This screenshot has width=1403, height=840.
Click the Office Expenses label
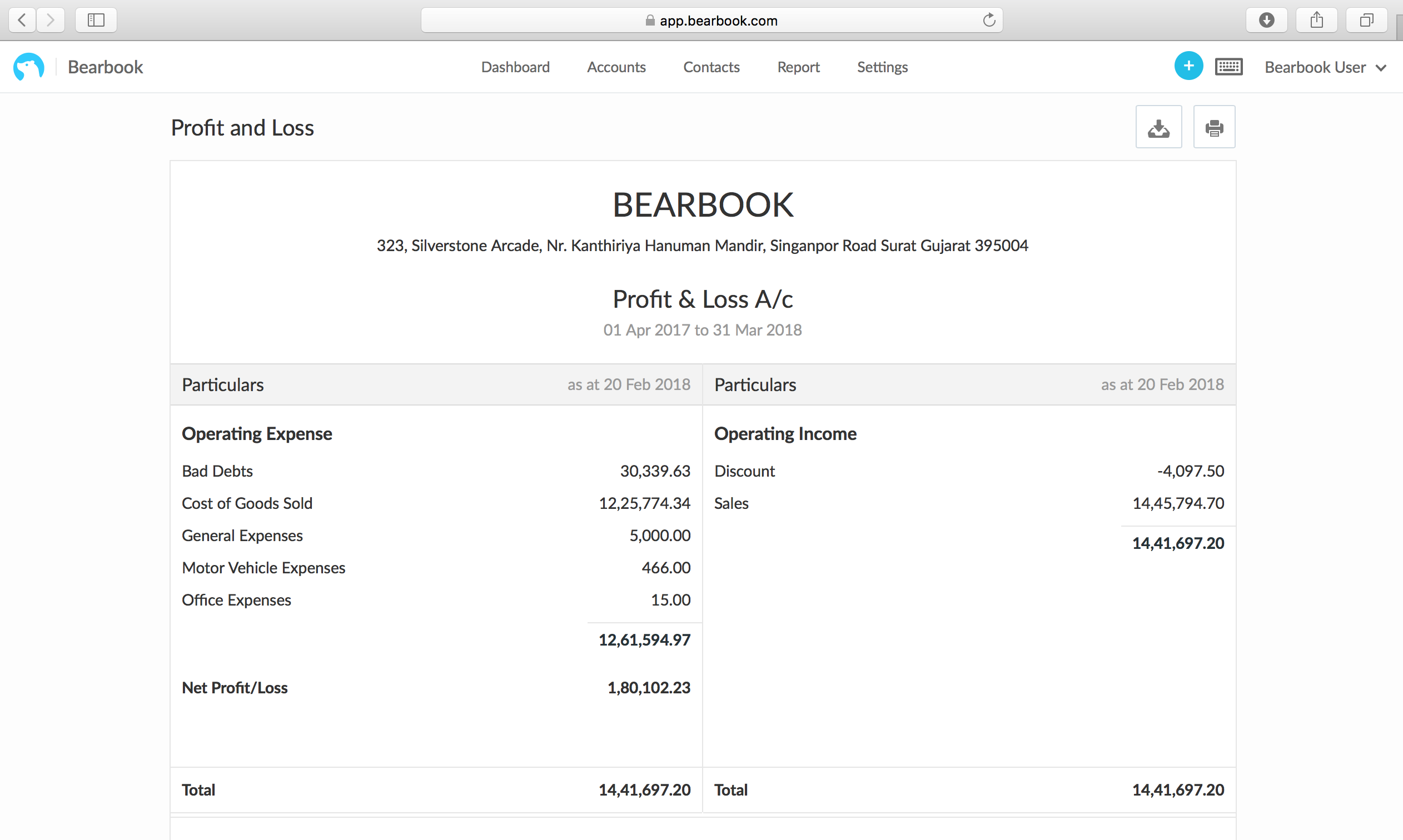click(236, 600)
